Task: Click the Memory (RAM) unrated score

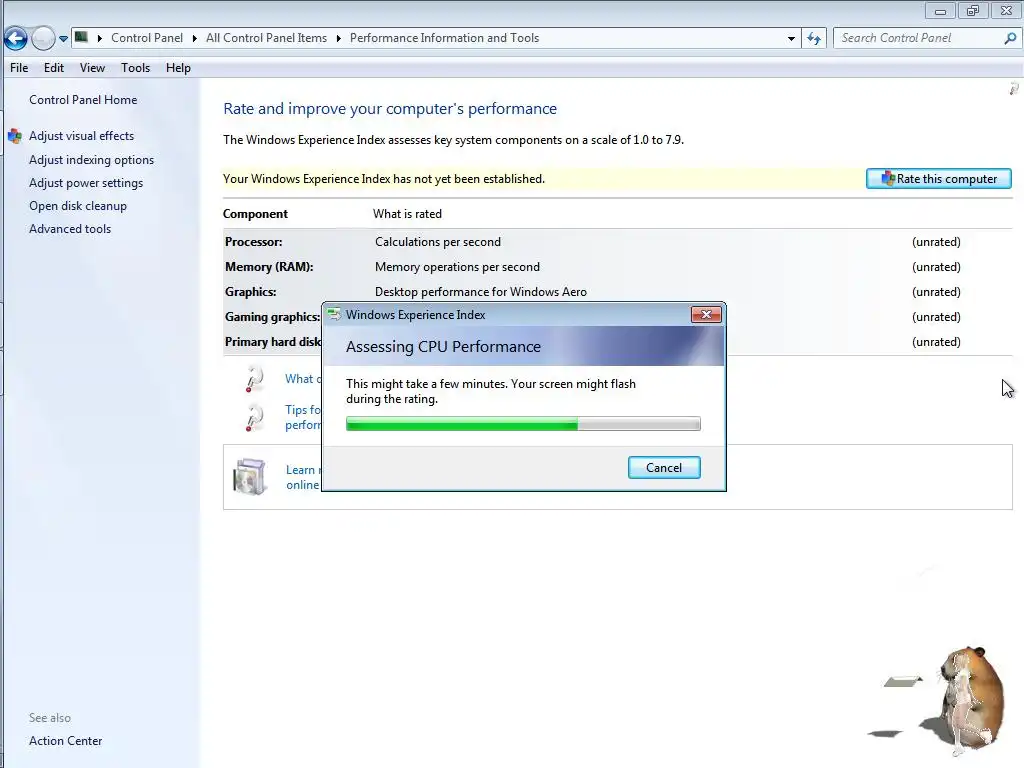Action: [x=936, y=266]
